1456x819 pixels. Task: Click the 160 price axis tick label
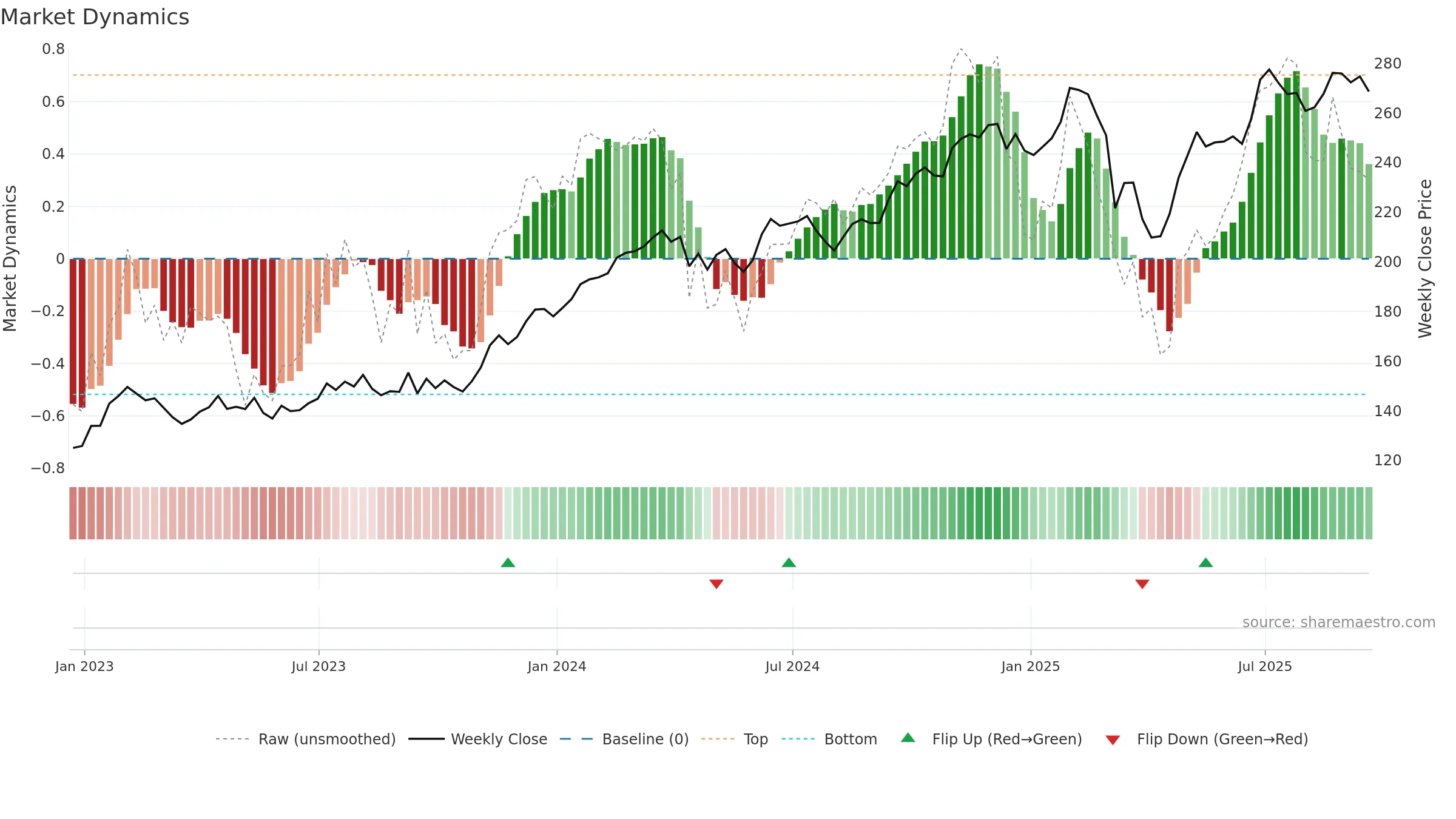click(1388, 362)
